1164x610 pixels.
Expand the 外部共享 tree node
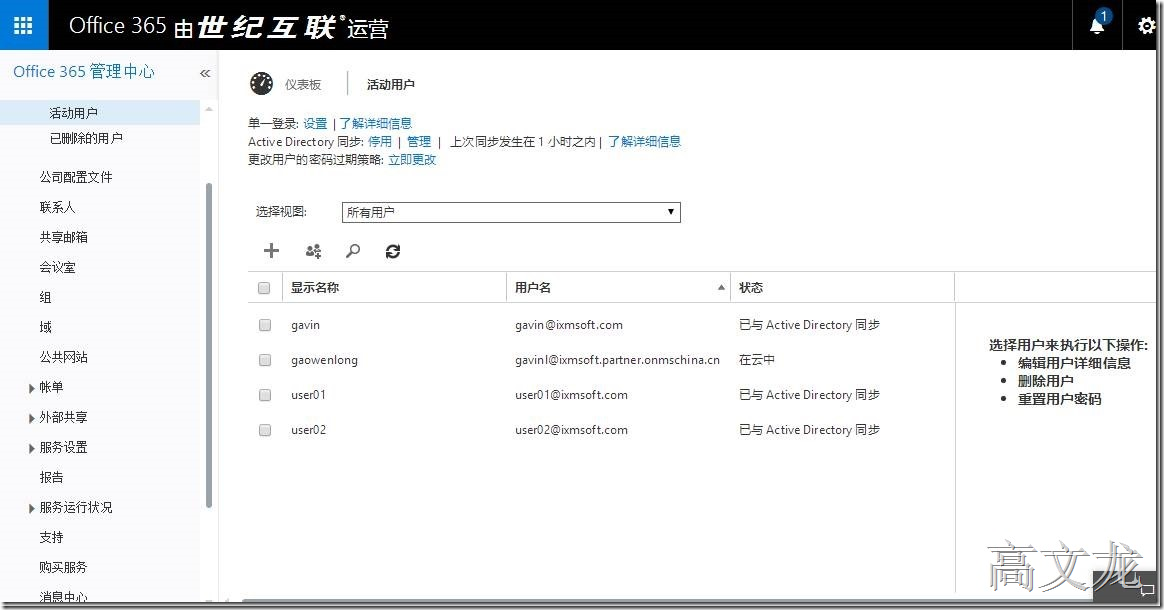(31, 419)
